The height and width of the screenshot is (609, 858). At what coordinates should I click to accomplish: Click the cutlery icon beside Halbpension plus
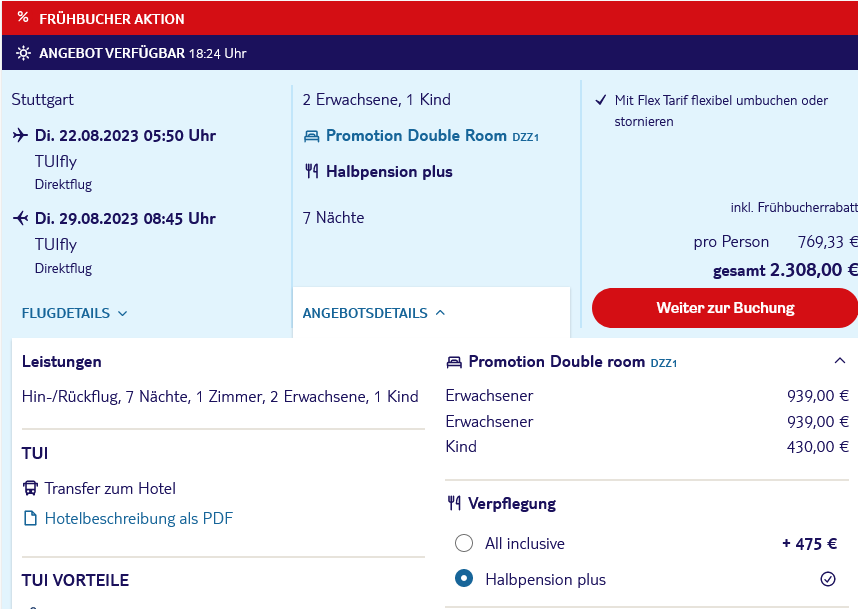(x=311, y=172)
